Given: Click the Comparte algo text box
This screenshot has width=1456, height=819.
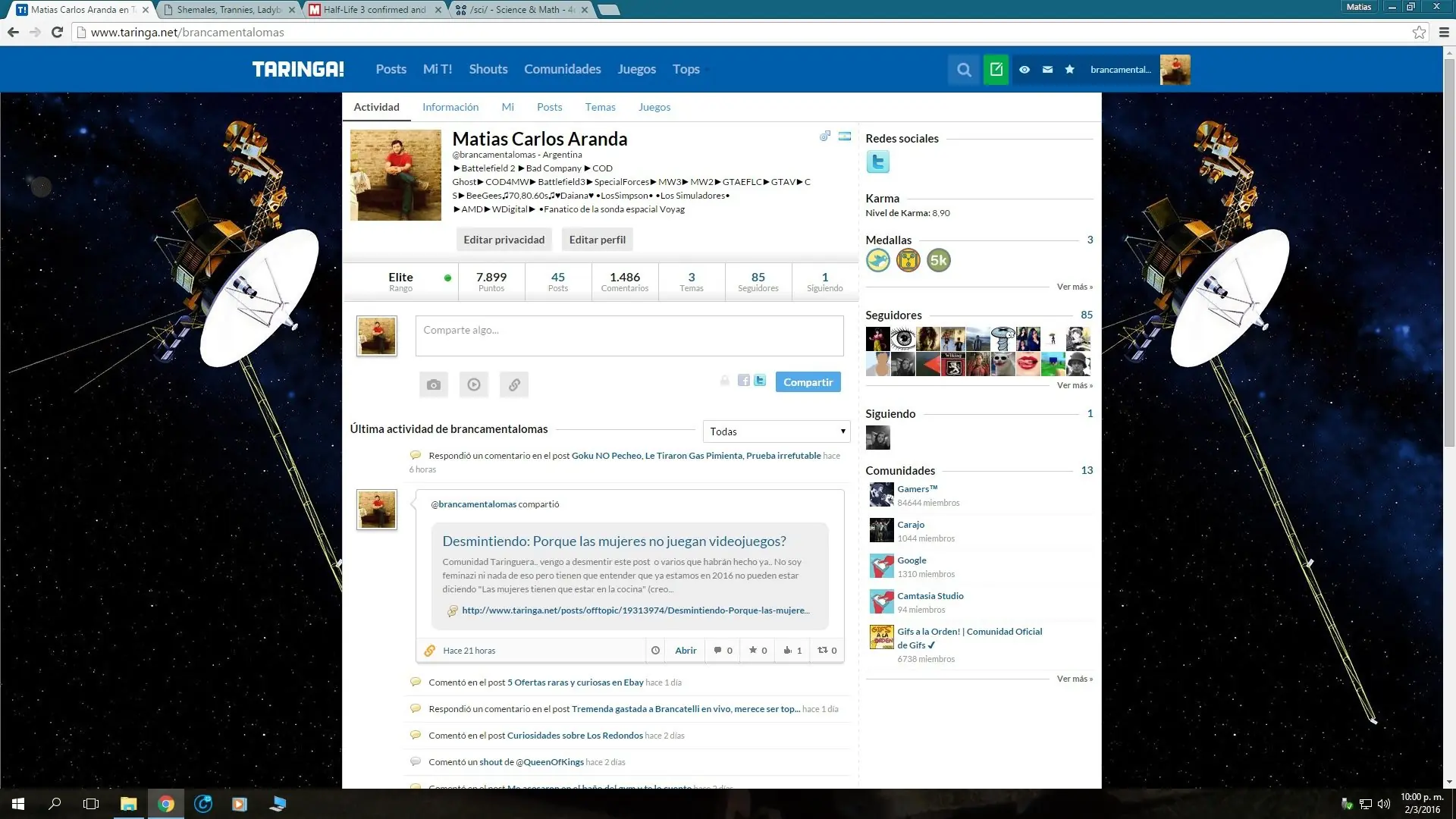Looking at the screenshot, I should (629, 336).
